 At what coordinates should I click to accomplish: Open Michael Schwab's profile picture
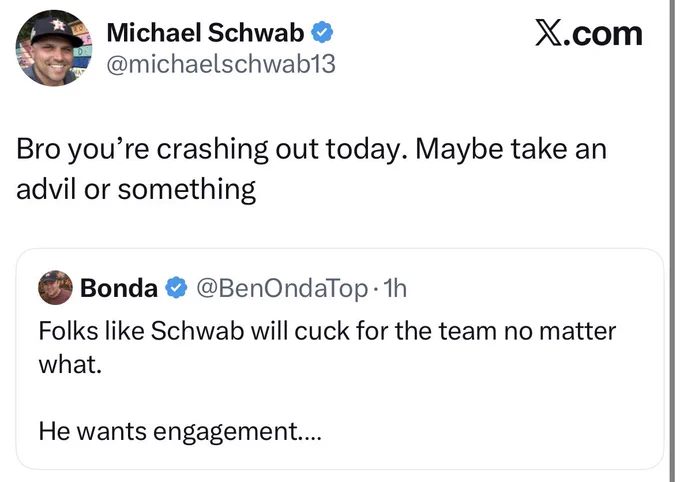tap(54, 48)
